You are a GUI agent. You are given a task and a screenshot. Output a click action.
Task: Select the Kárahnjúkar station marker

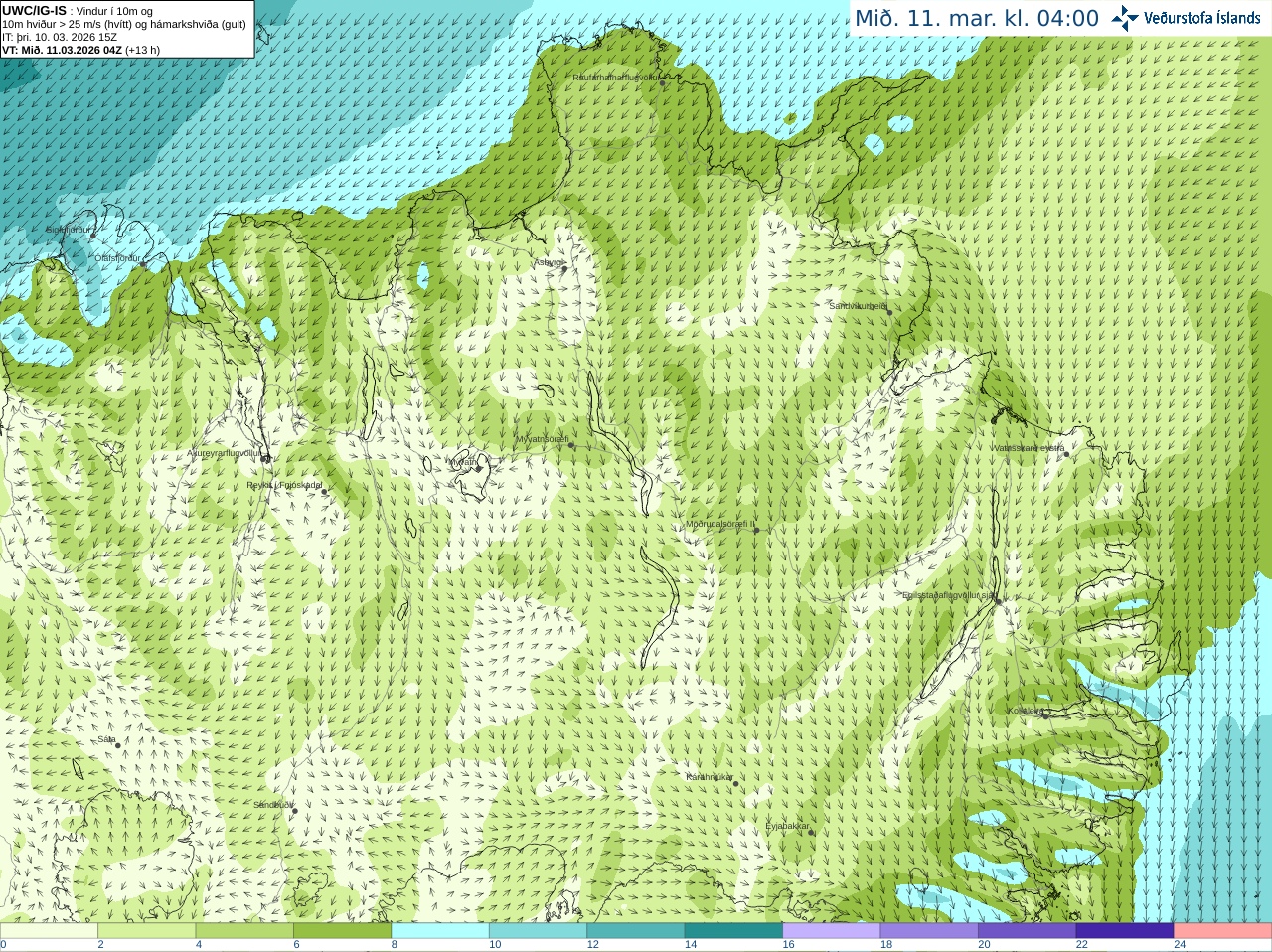point(736,783)
